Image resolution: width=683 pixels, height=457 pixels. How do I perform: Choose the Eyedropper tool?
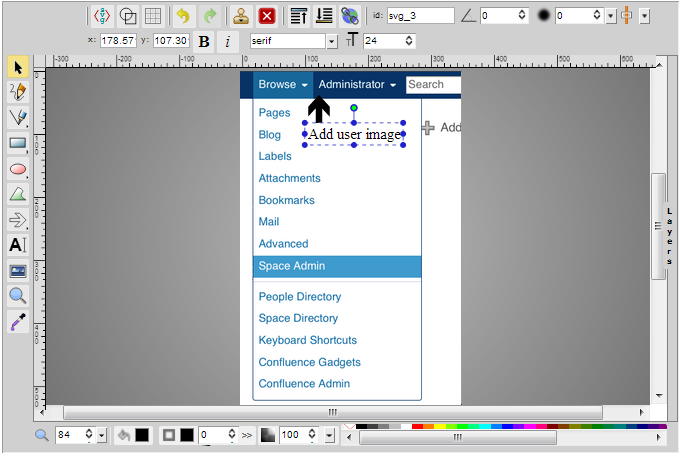18,322
